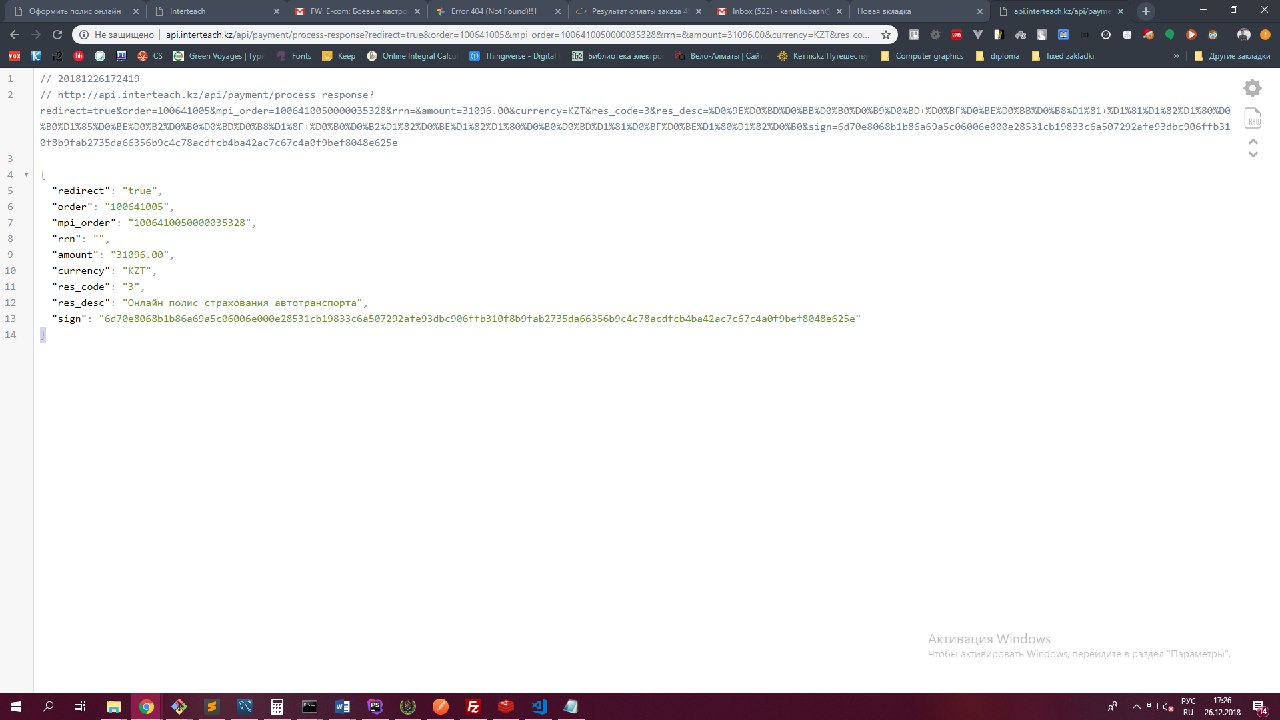Click the "mpi_order" JSON value
Image resolution: width=1280 pixels, height=720 pixels.
190,222
